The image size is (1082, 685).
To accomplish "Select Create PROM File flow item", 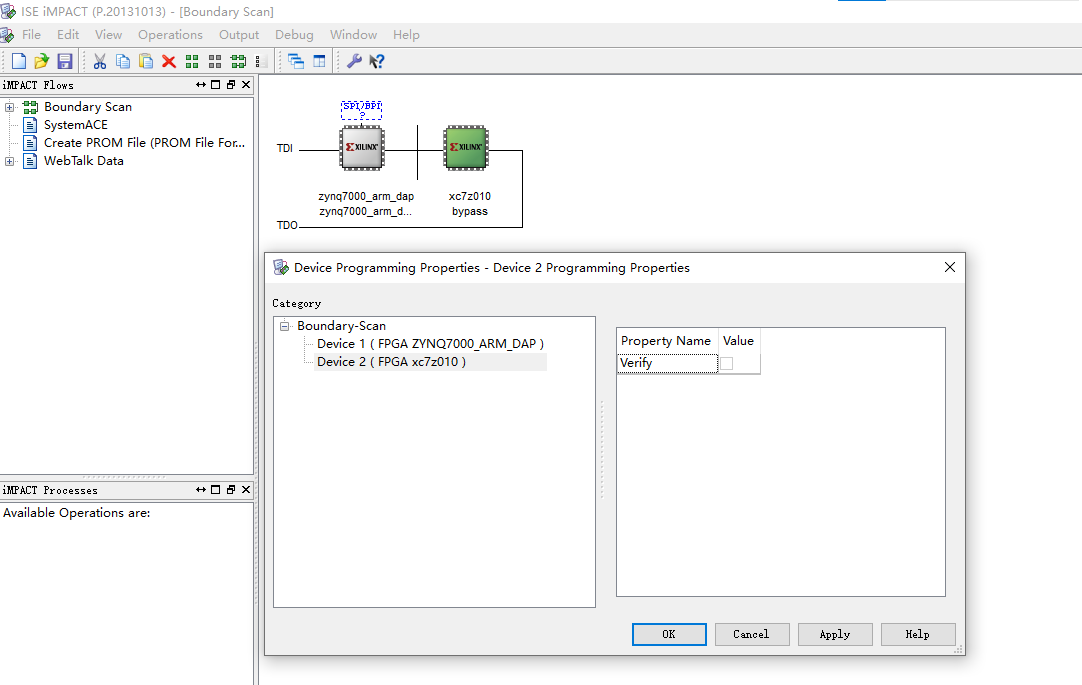I will pyautogui.click(x=144, y=143).
